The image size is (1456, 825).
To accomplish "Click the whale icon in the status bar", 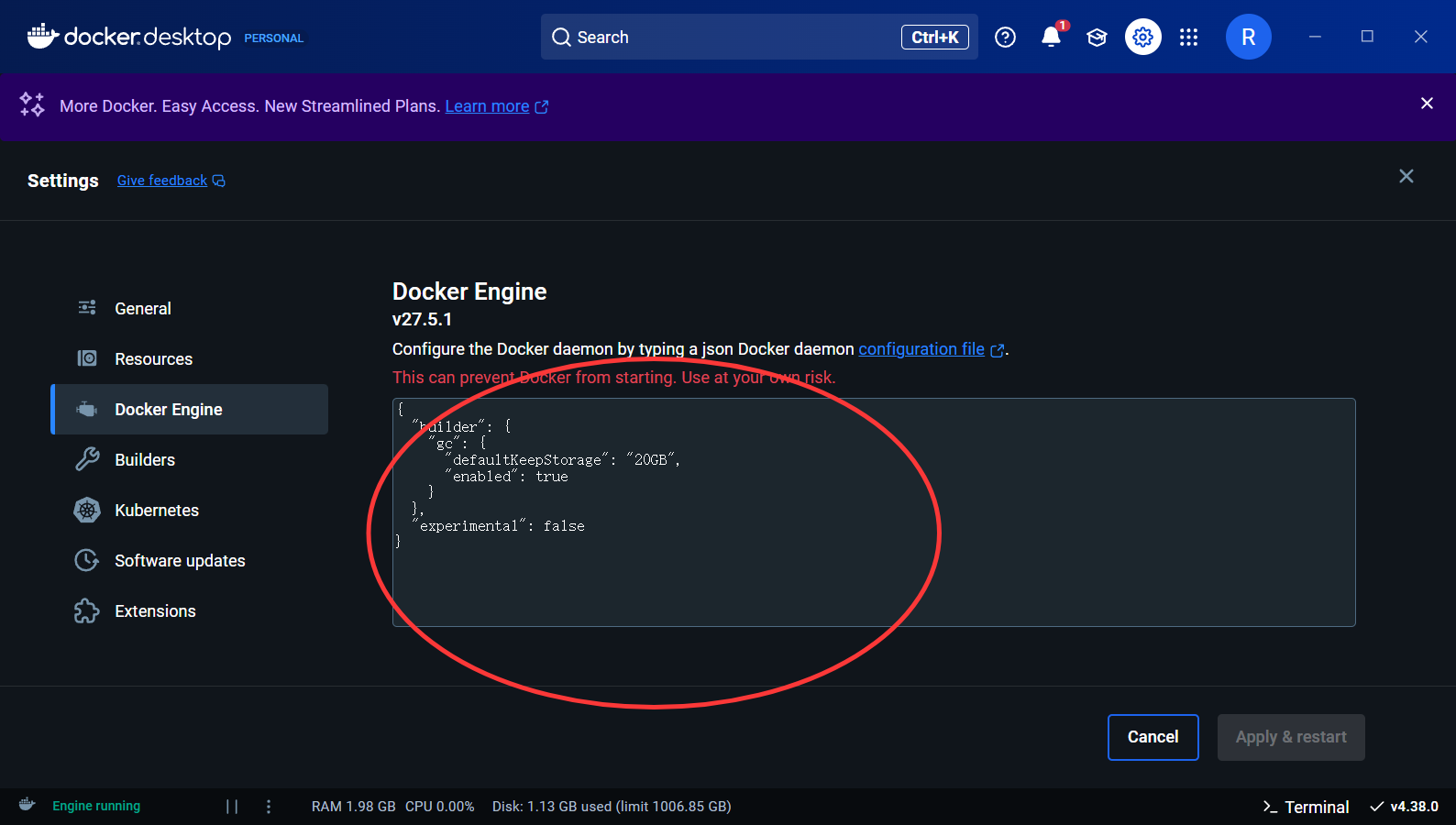I will click(x=28, y=805).
